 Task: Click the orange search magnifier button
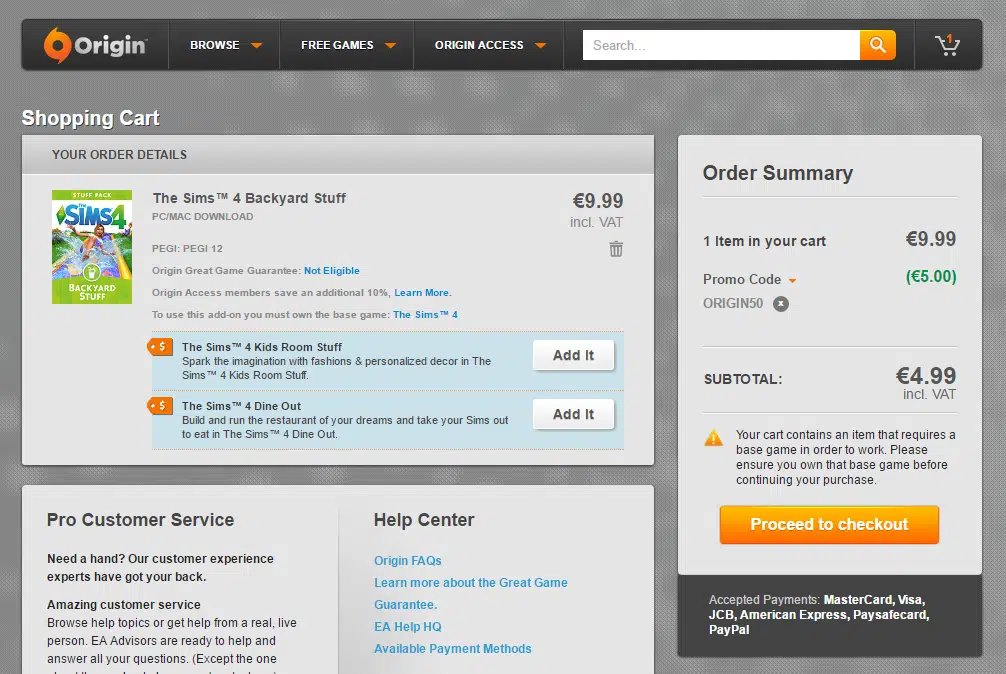877,45
